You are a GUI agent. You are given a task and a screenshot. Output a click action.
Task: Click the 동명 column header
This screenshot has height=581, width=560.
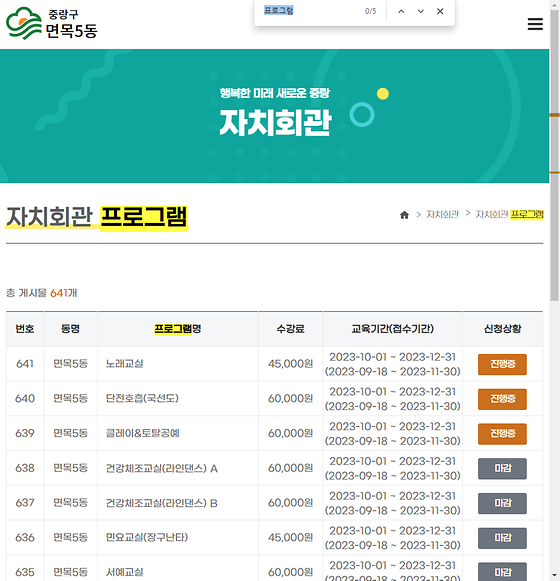(70, 329)
